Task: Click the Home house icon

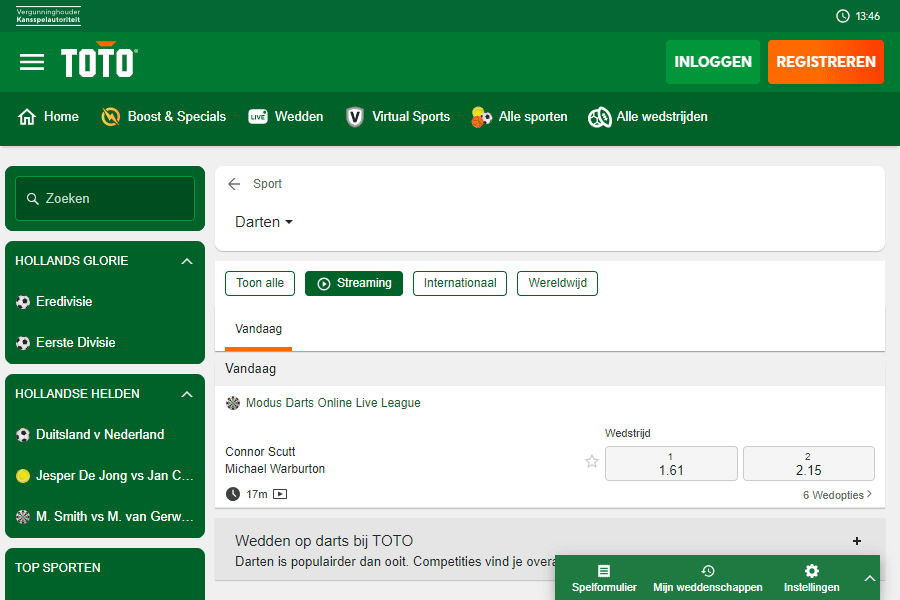Action: point(26,117)
